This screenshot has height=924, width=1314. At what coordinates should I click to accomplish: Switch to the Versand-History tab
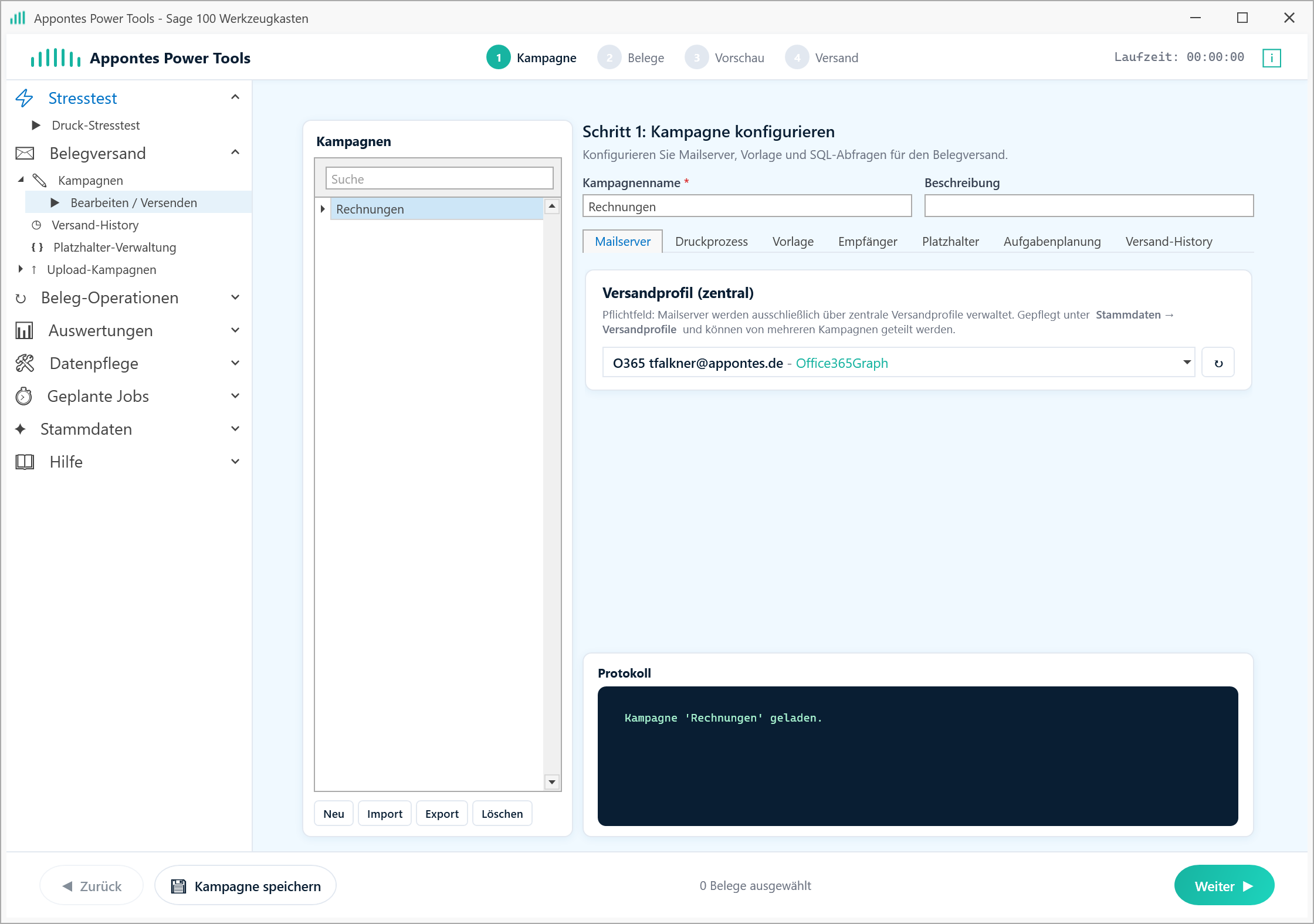1169,241
